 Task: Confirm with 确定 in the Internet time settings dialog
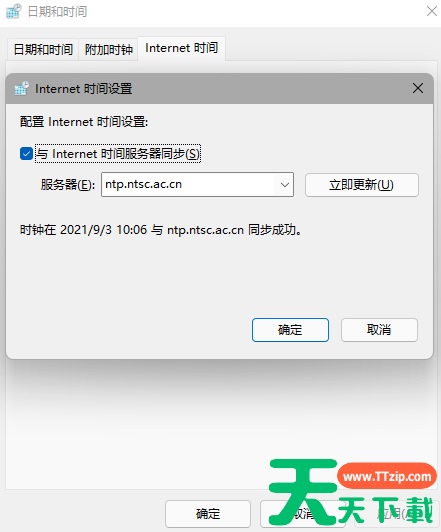290,330
